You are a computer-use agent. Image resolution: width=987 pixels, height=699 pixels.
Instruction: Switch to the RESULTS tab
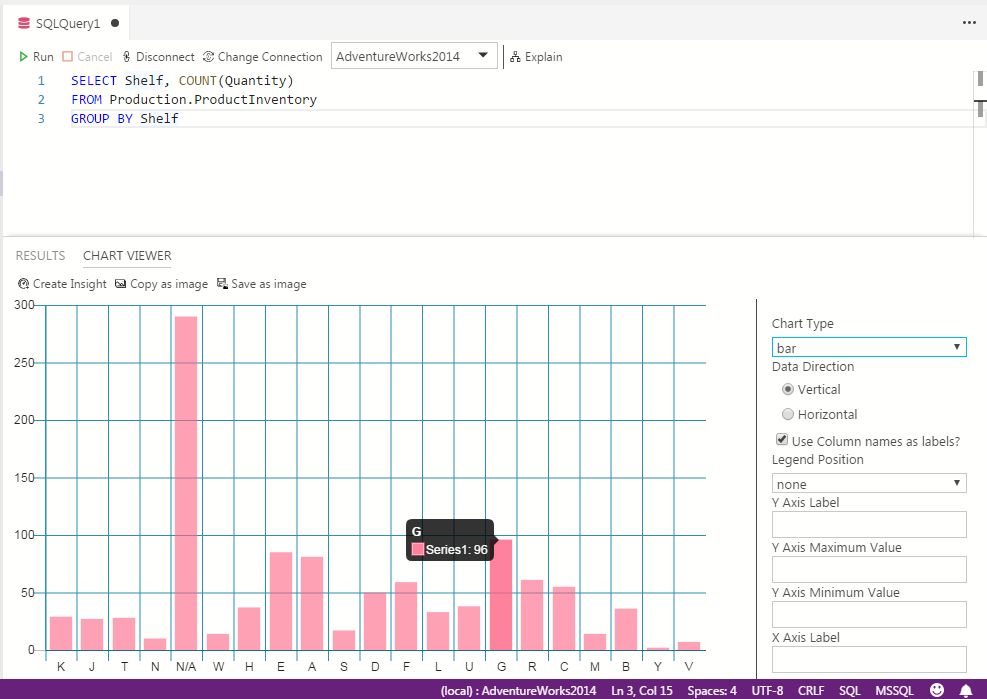(40, 256)
